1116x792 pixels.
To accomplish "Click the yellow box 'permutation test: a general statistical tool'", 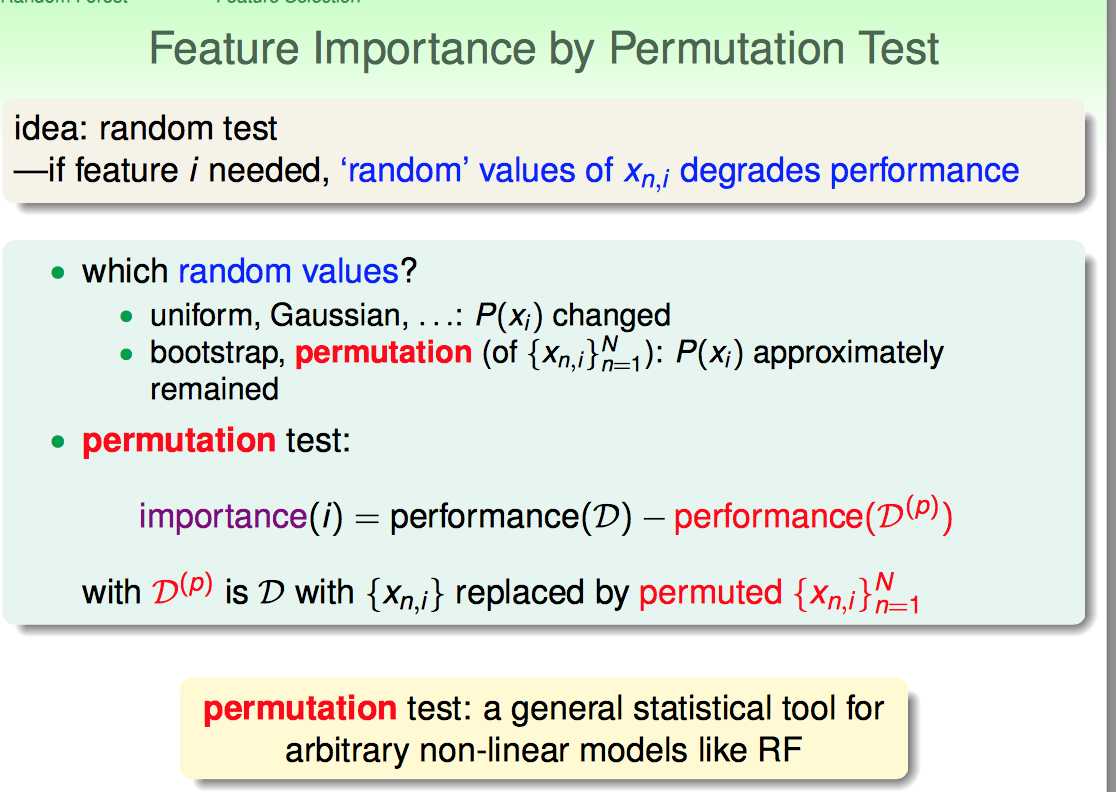I will (x=544, y=729).
